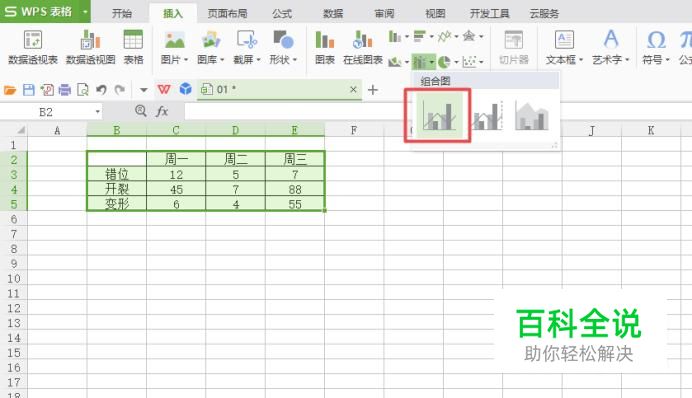
Task: Start screen capture with 截屏
Action: tap(247, 40)
